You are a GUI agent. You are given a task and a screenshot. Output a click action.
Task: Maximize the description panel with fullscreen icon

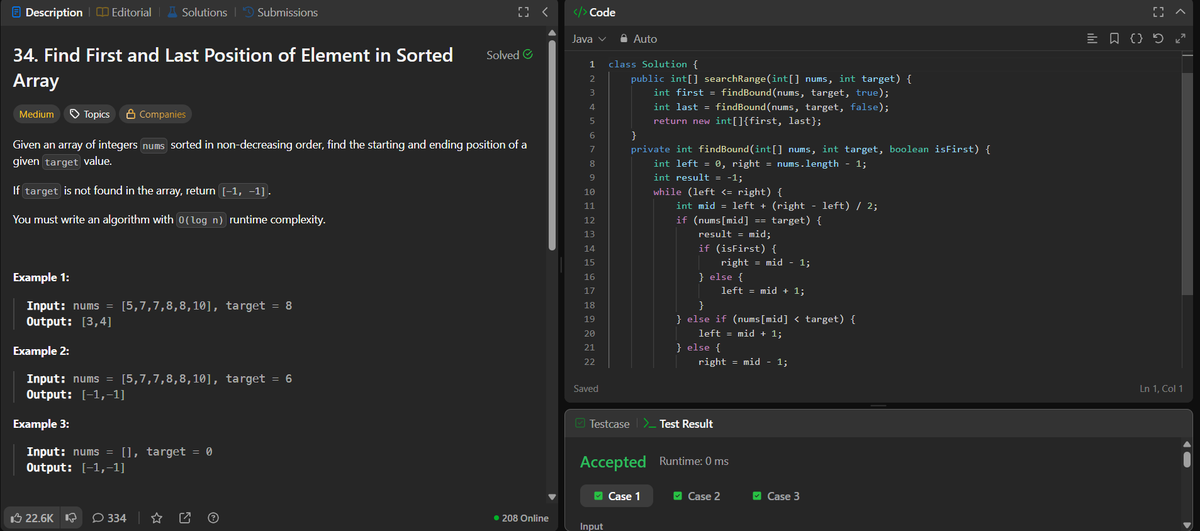coord(522,12)
